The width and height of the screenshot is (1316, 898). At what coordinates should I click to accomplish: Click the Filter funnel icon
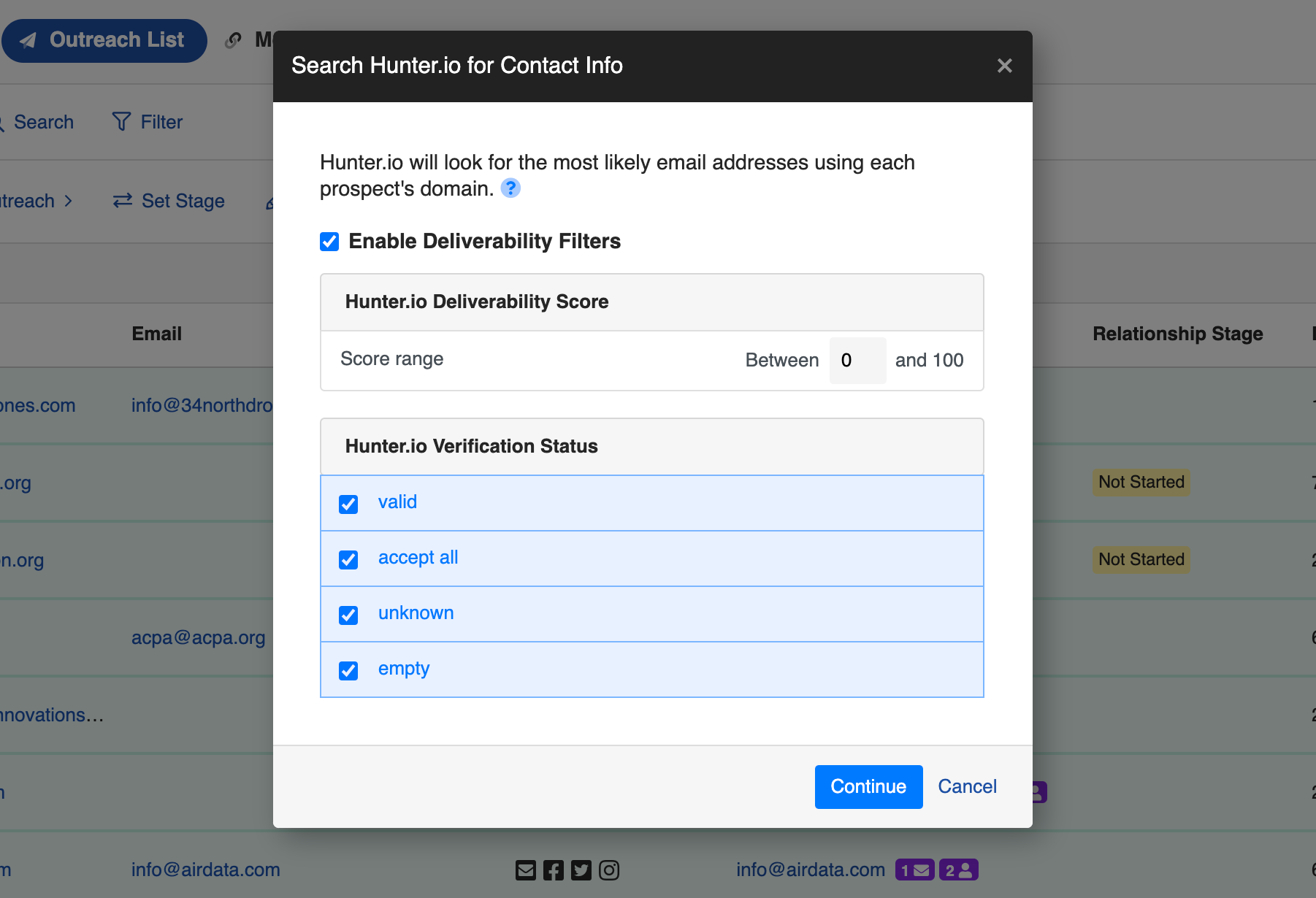click(x=122, y=122)
